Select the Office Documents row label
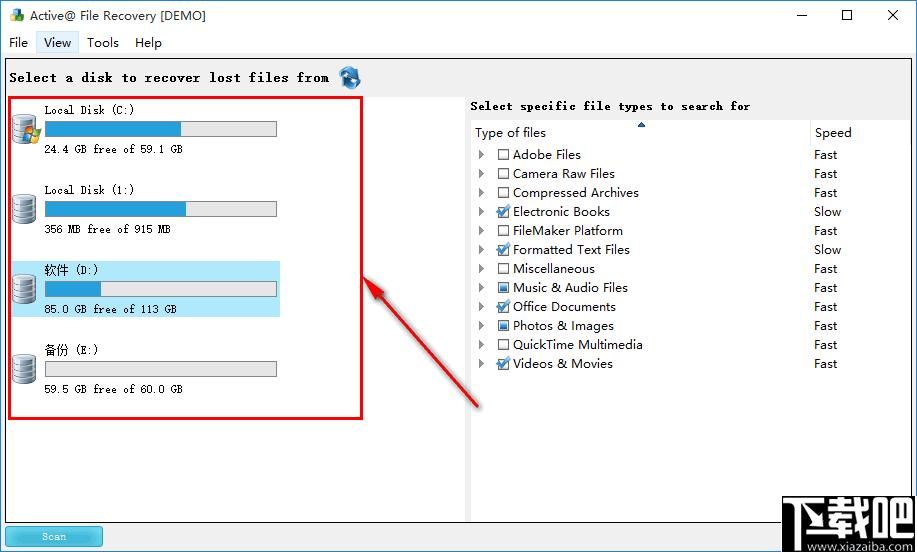 pyautogui.click(x=564, y=307)
